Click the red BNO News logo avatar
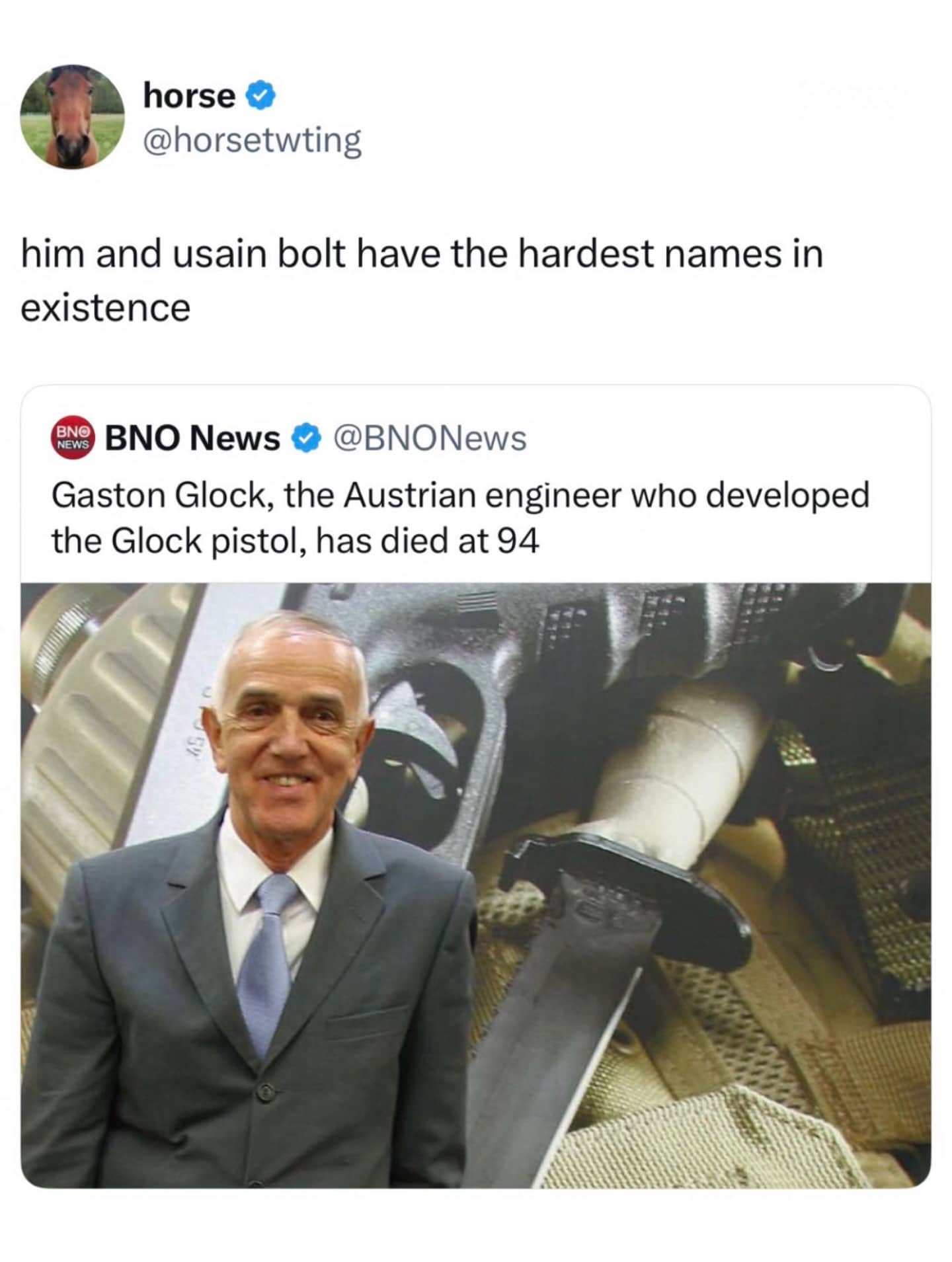952x1262 pixels. pyautogui.click(x=73, y=438)
